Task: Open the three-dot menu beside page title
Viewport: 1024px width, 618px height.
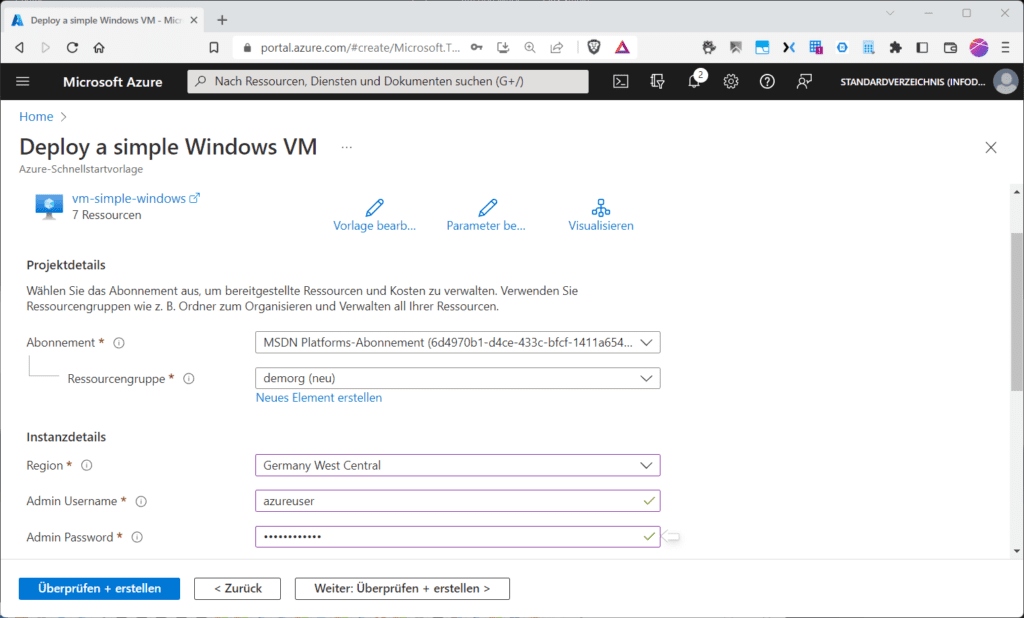Action: tap(347, 147)
